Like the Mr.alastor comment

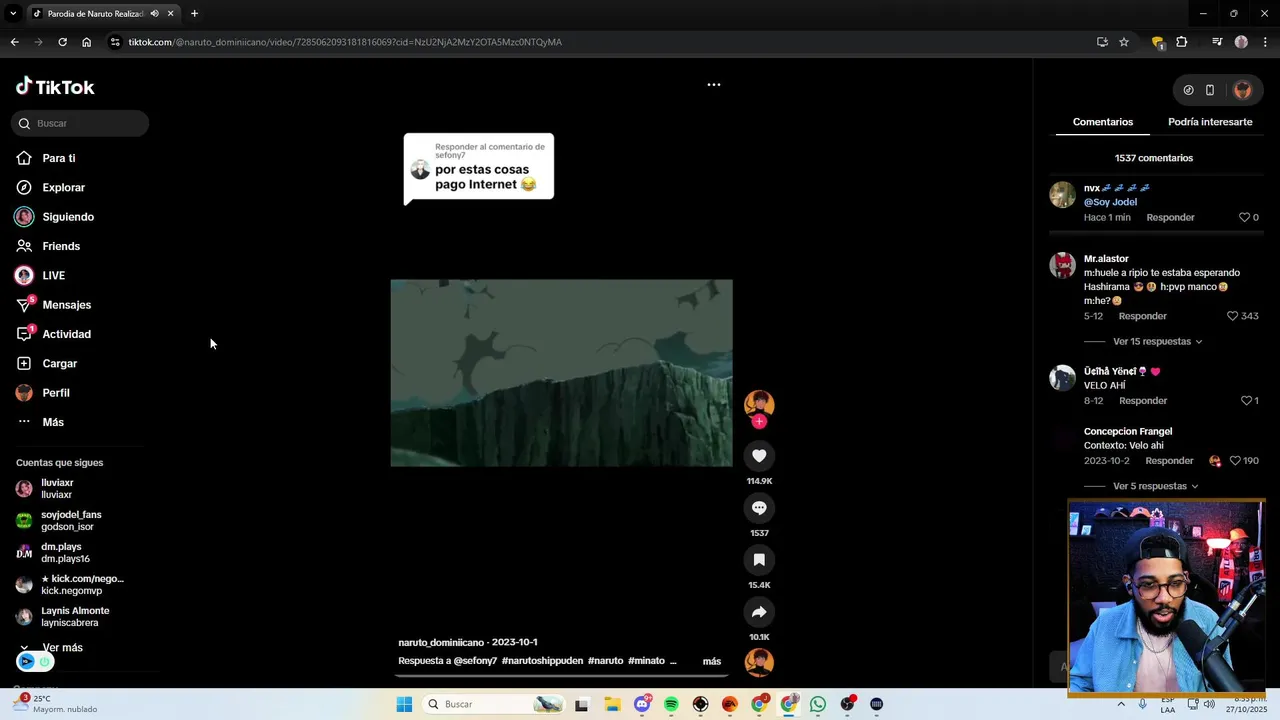(1233, 316)
